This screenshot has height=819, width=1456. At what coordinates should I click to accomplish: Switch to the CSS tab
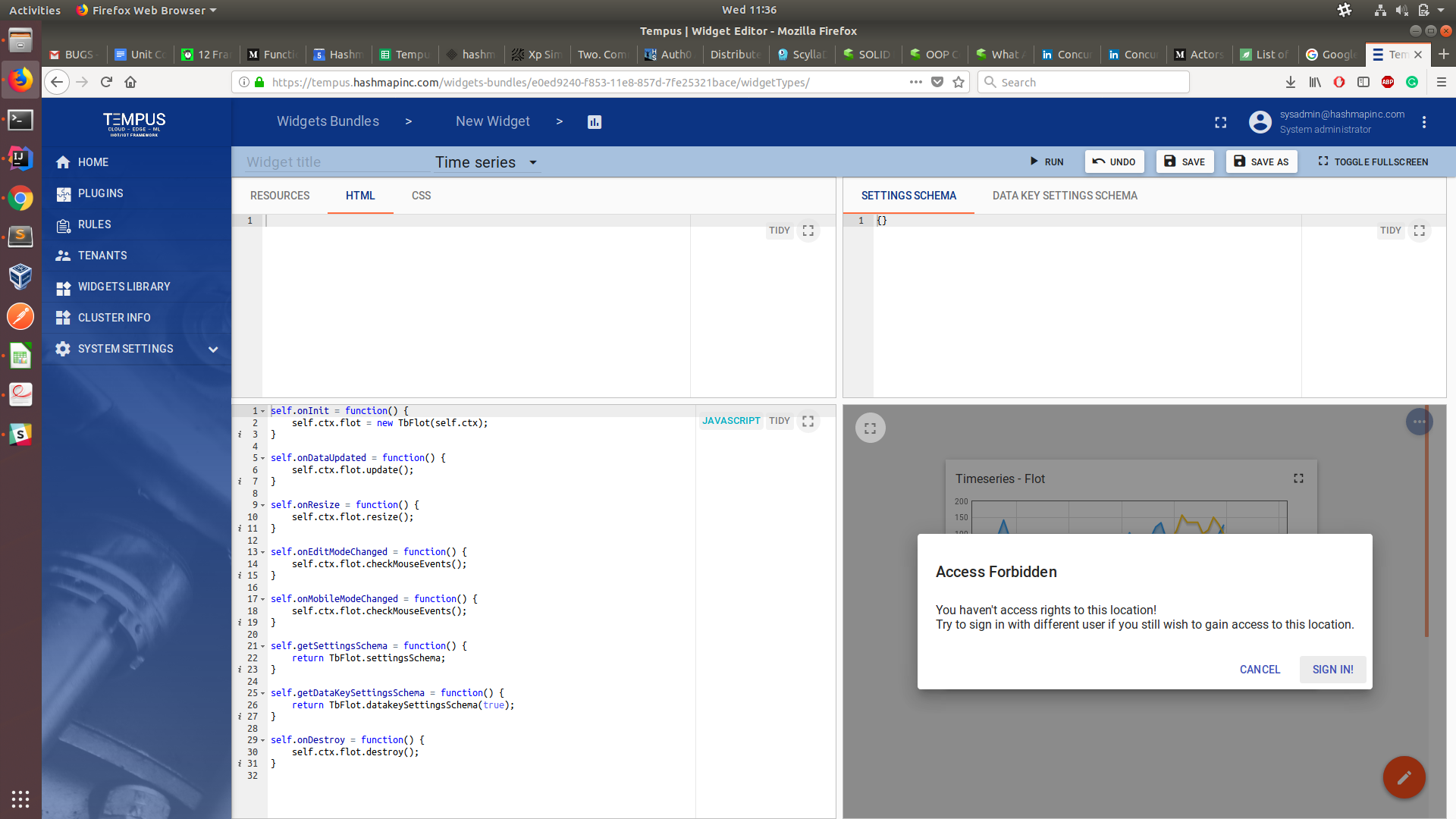click(421, 196)
